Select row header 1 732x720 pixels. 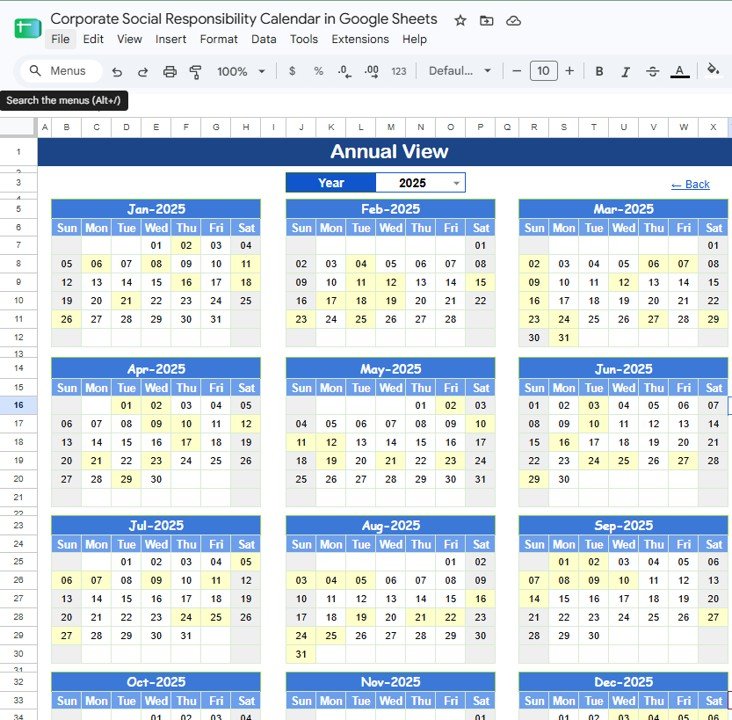(18, 152)
